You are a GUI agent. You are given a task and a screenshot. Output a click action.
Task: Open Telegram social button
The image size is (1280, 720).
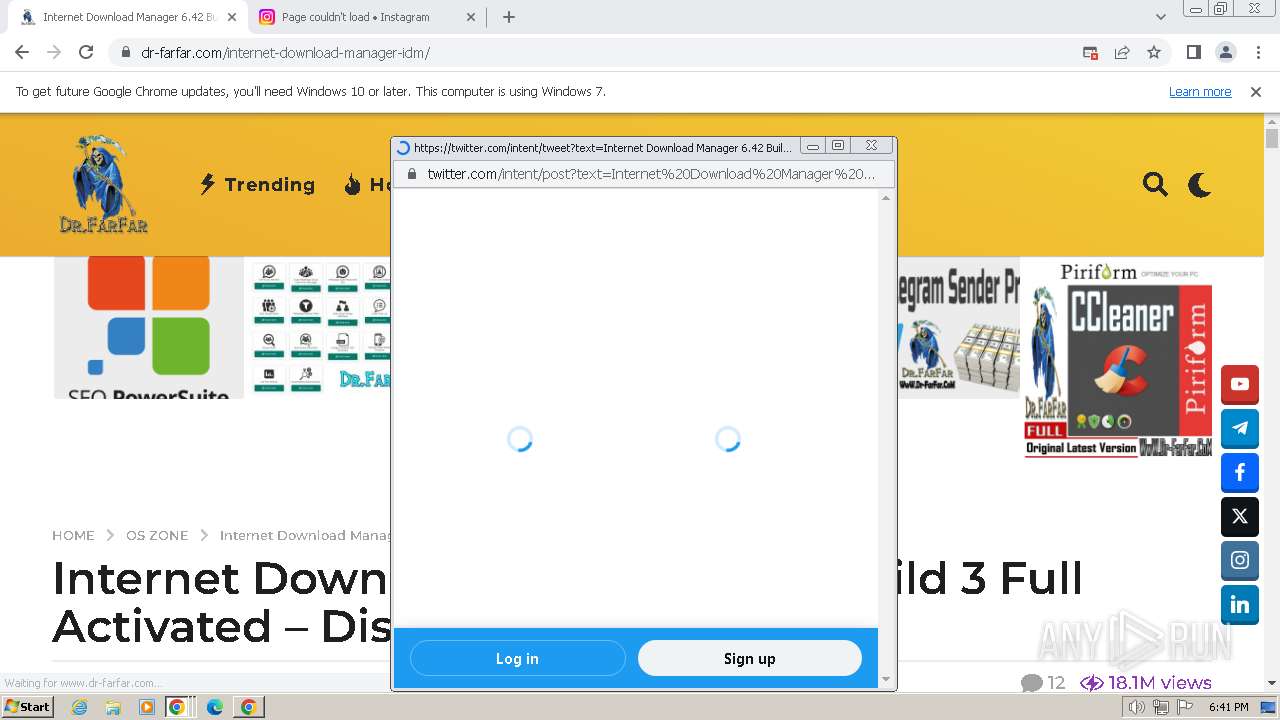pyautogui.click(x=1240, y=428)
